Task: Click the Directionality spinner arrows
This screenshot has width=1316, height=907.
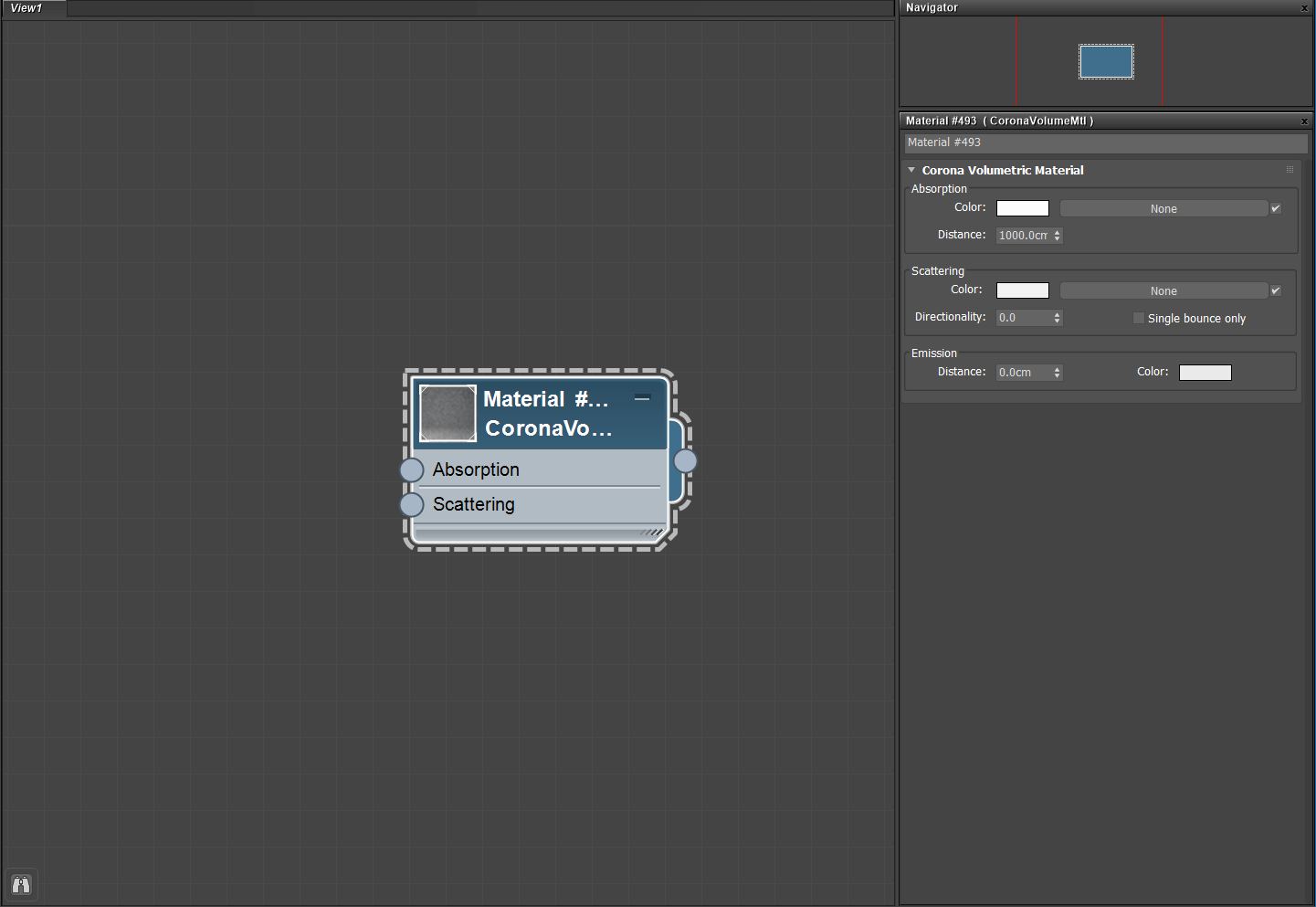Action: click(x=1058, y=318)
